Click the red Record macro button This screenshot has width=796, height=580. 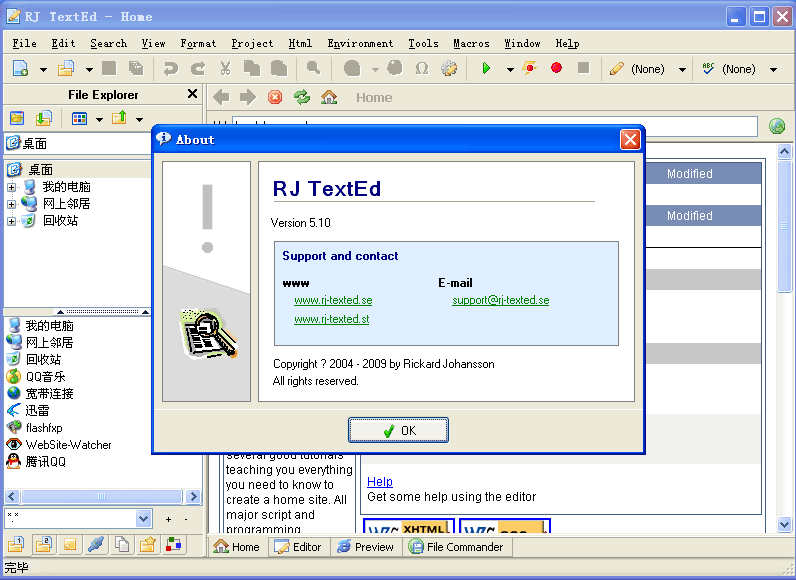[x=556, y=69]
